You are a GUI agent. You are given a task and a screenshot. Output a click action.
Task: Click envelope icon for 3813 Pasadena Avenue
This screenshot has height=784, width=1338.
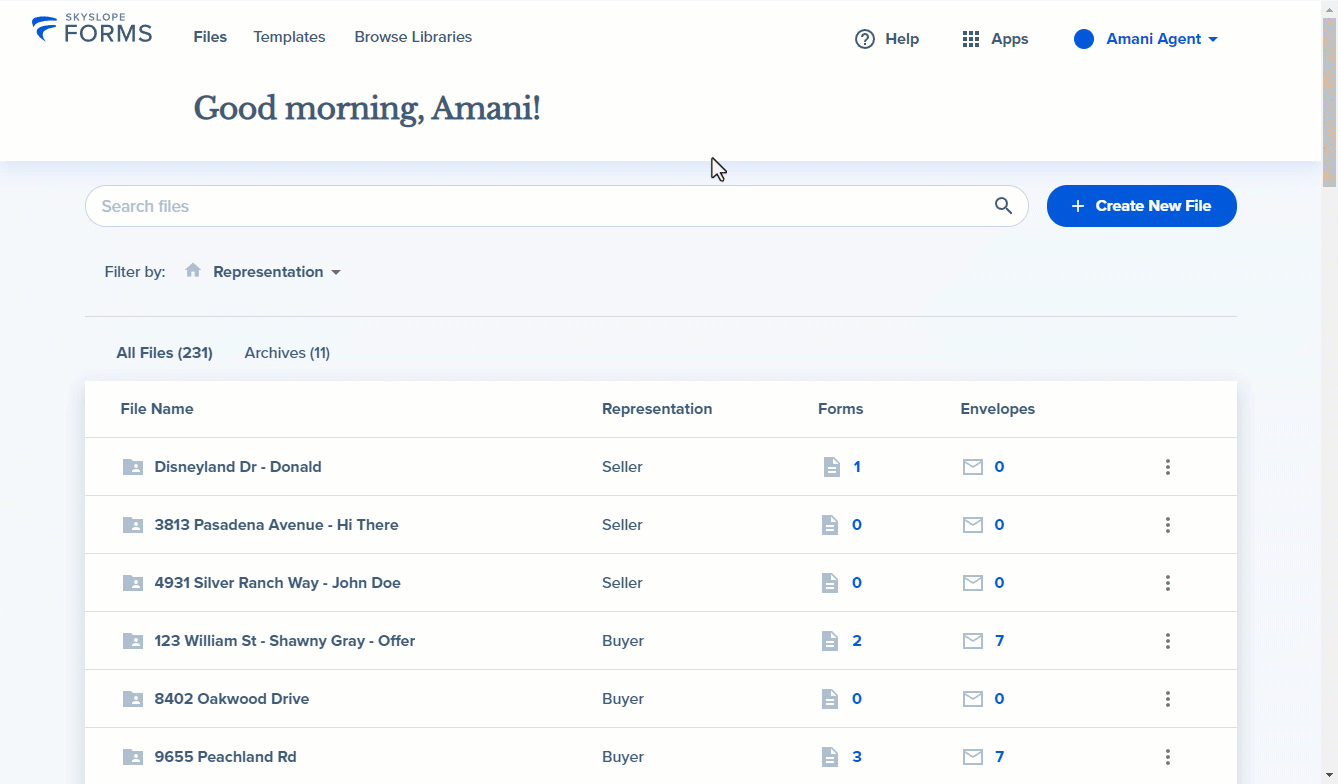click(973, 525)
